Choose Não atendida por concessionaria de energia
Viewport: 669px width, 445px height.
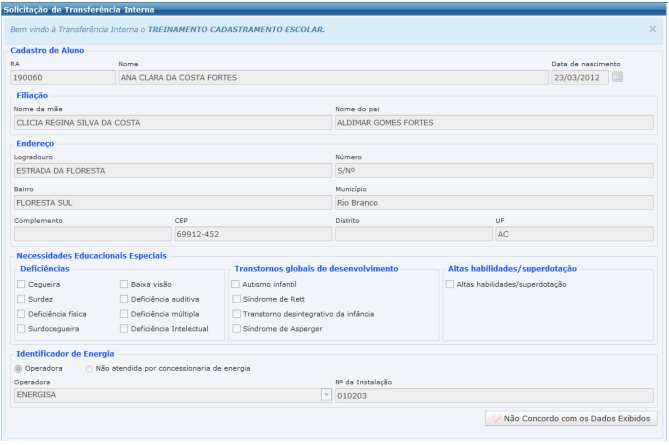coord(89,368)
